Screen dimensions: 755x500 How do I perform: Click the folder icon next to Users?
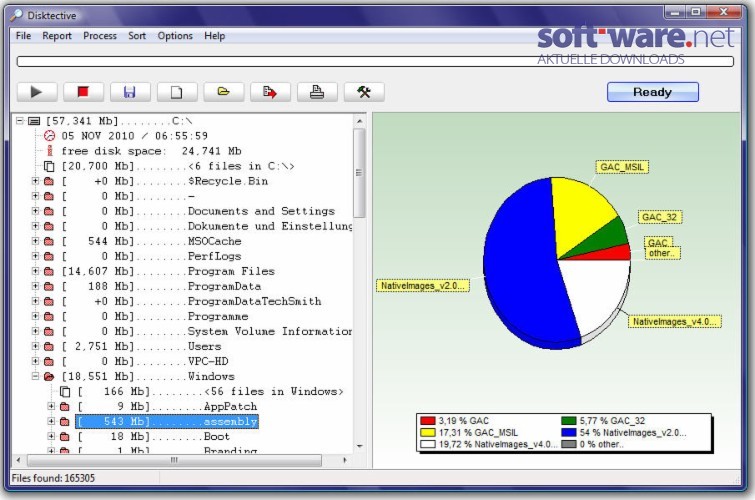pyautogui.click(x=49, y=346)
